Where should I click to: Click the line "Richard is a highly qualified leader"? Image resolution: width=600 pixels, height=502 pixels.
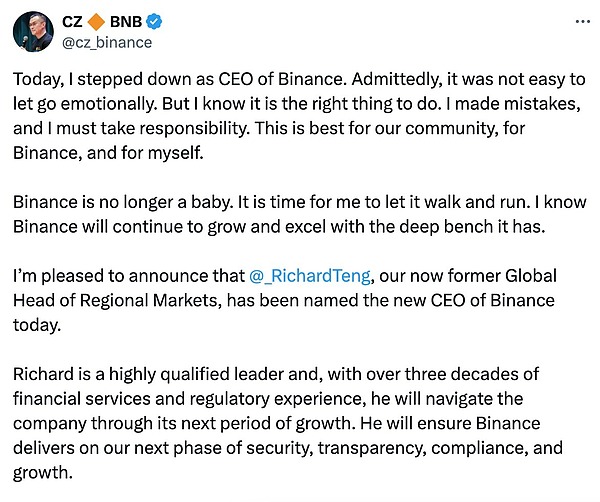tap(150, 373)
